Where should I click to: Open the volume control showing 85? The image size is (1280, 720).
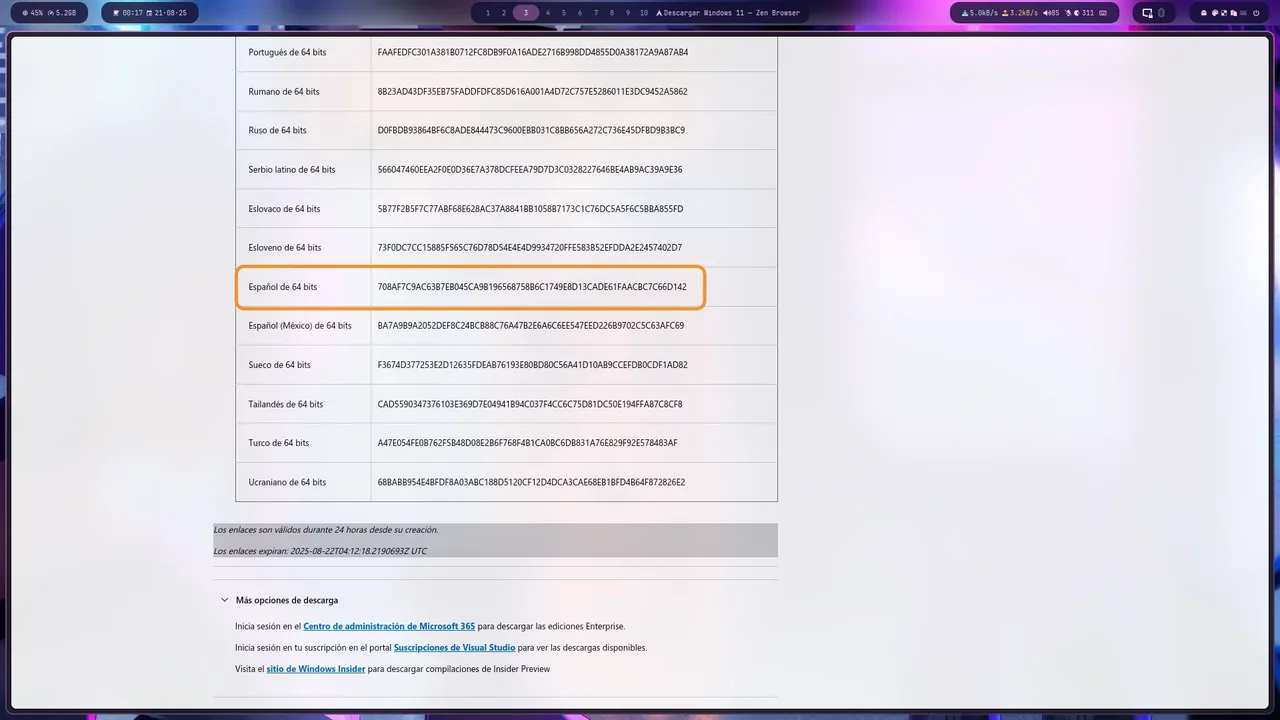click(1051, 13)
